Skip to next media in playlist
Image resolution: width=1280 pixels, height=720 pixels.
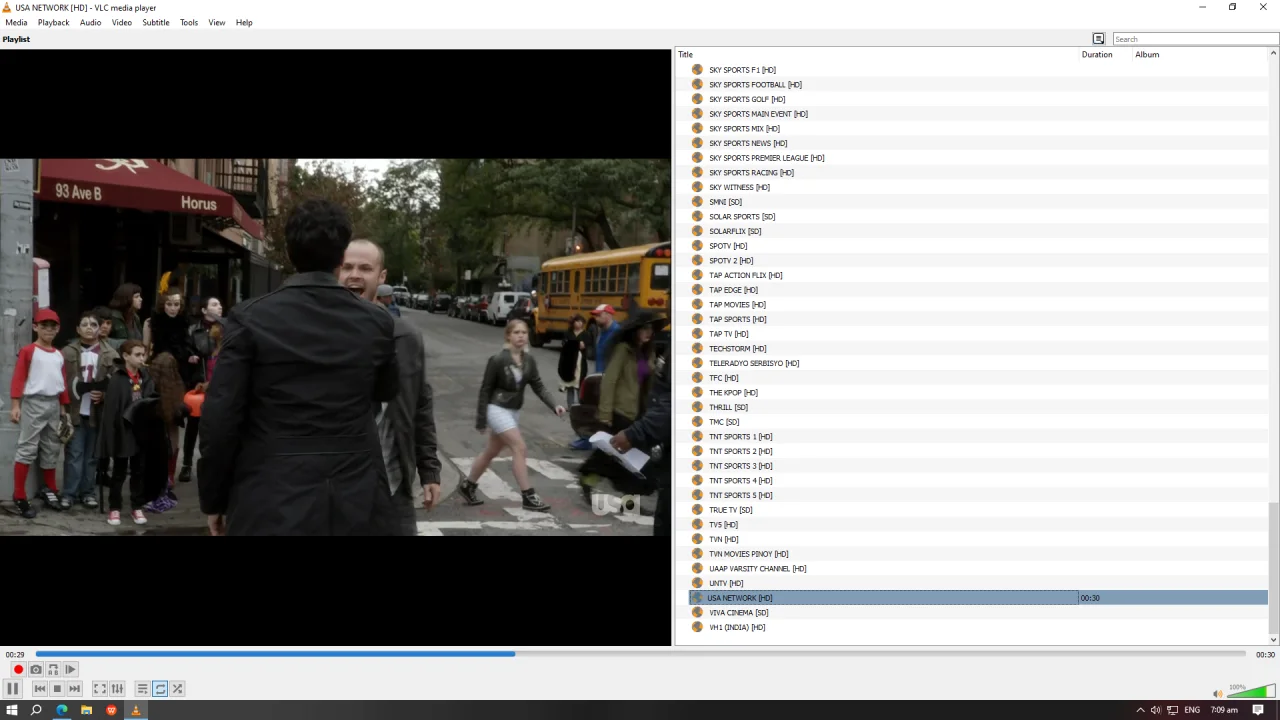point(74,688)
